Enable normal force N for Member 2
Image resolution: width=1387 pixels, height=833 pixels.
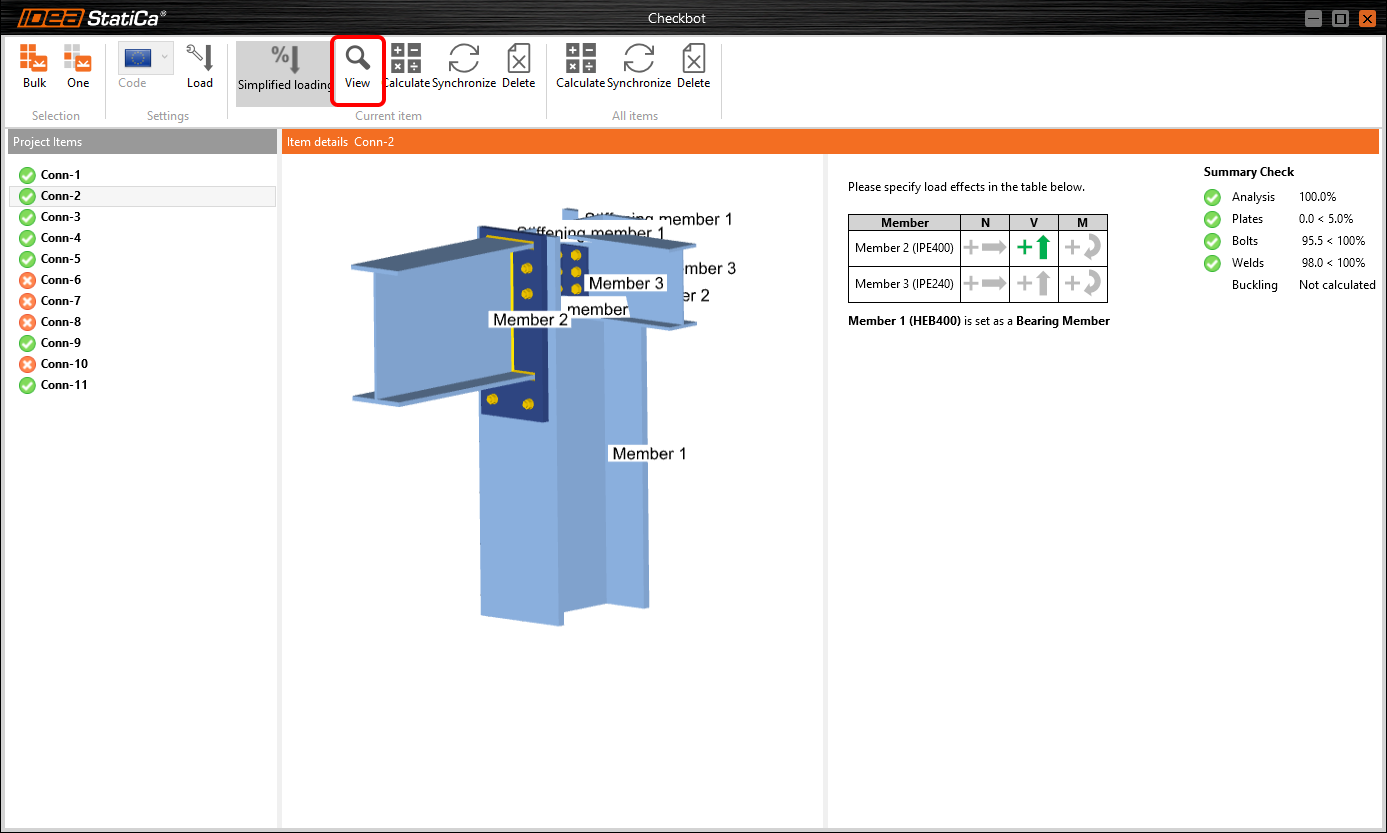coord(985,248)
